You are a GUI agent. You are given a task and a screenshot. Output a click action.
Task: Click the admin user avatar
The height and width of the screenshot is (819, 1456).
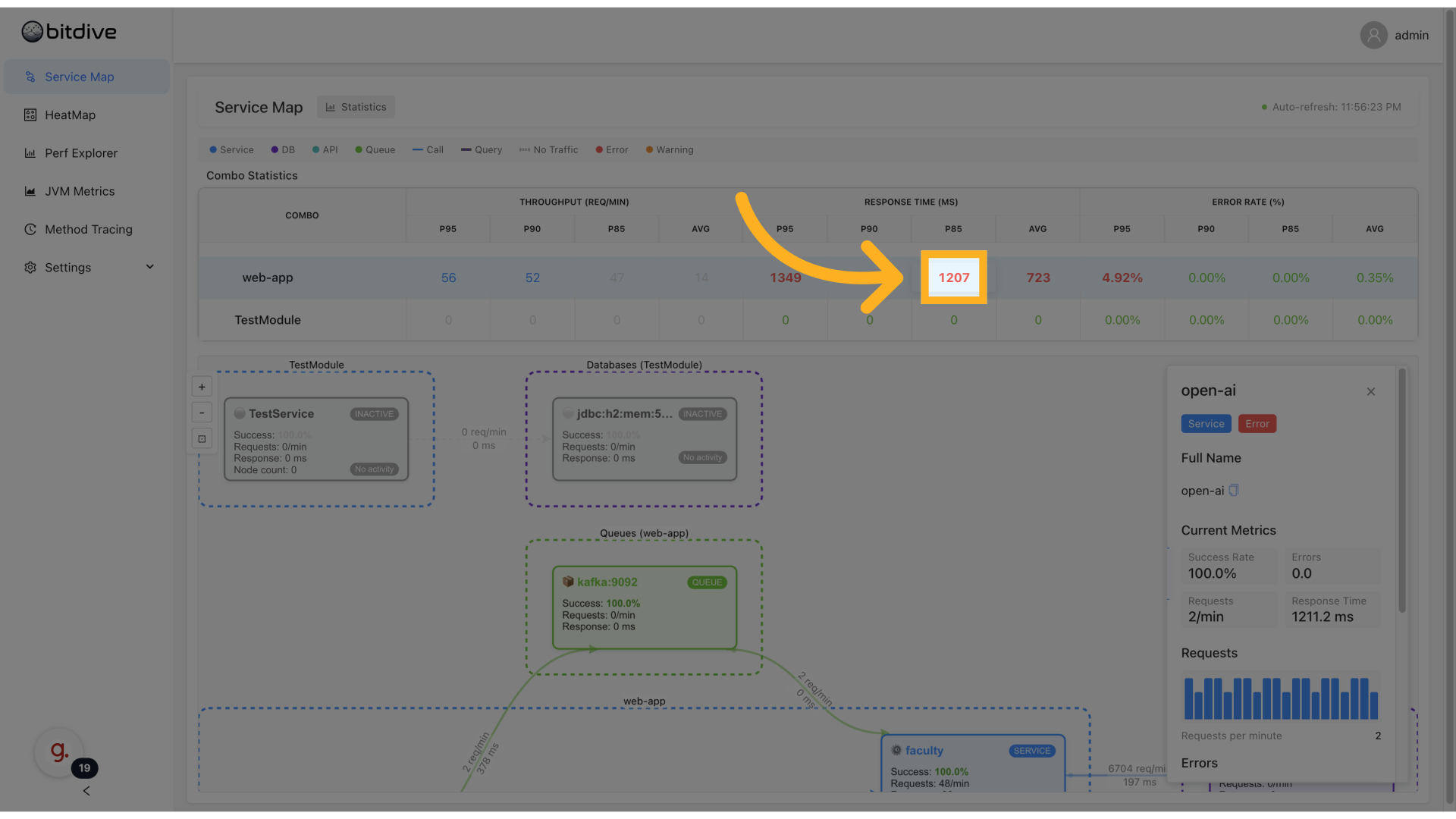[x=1373, y=35]
